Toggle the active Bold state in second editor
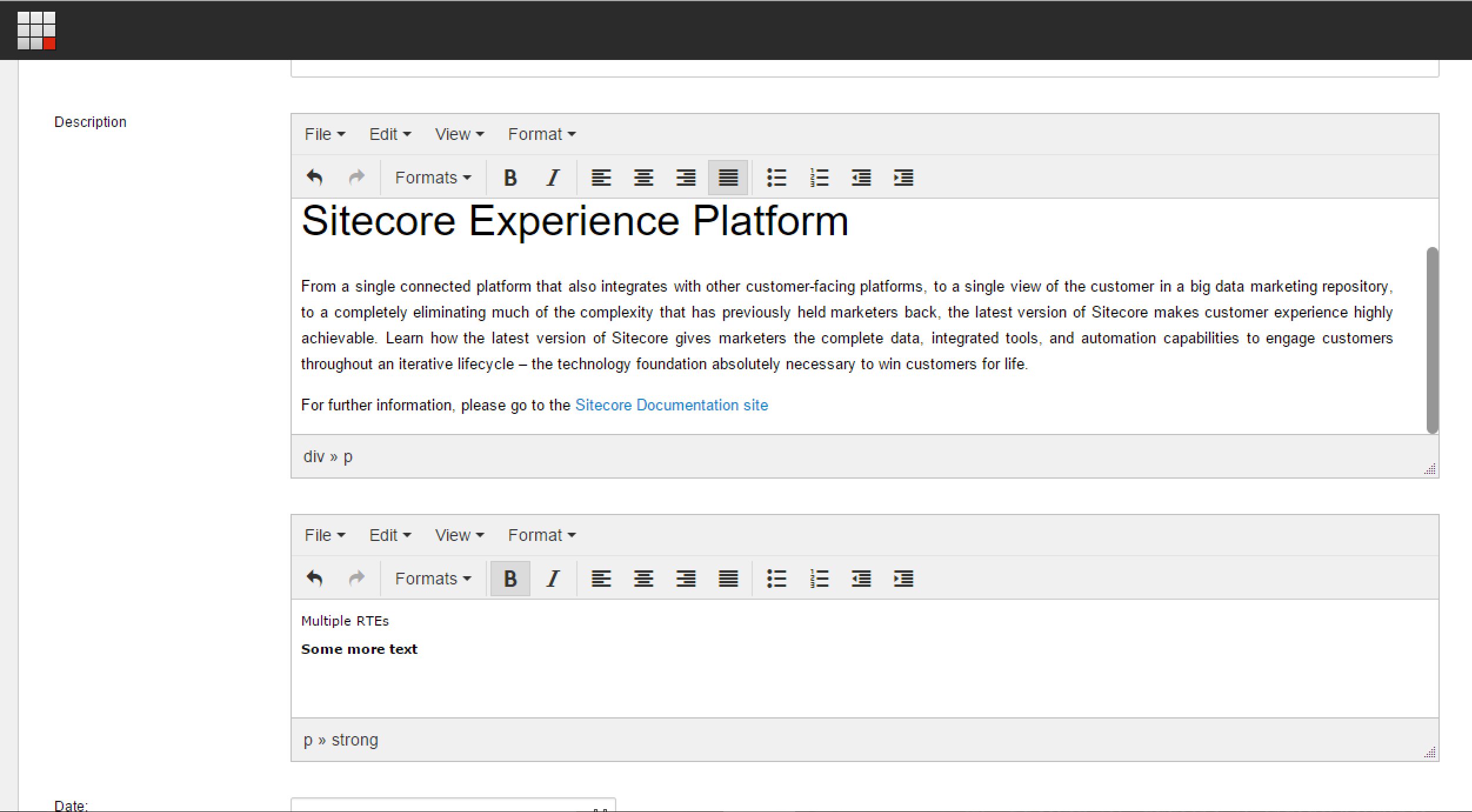The width and height of the screenshot is (1472, 812). [510, 579]
